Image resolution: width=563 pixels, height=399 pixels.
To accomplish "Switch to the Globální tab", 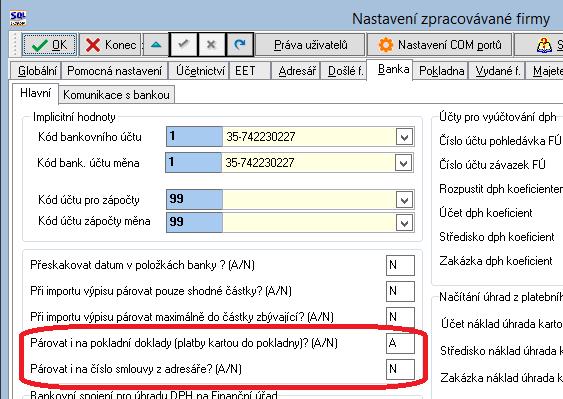I will tap(37, 71).
